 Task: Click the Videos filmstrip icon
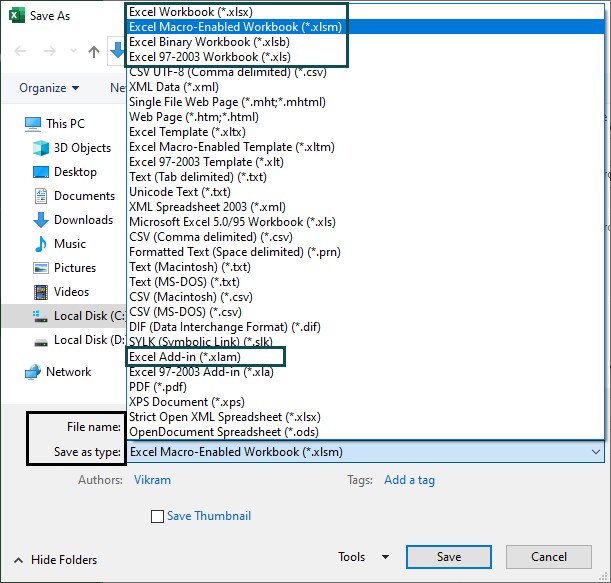pos(41,292)
